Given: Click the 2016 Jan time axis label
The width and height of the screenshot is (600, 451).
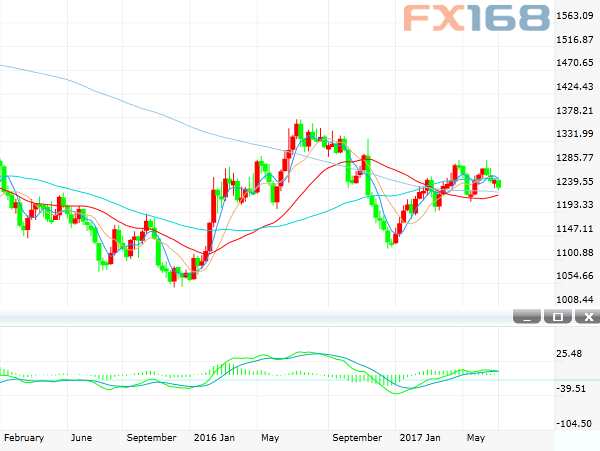Looking at the screenshot, I should 214,438.
